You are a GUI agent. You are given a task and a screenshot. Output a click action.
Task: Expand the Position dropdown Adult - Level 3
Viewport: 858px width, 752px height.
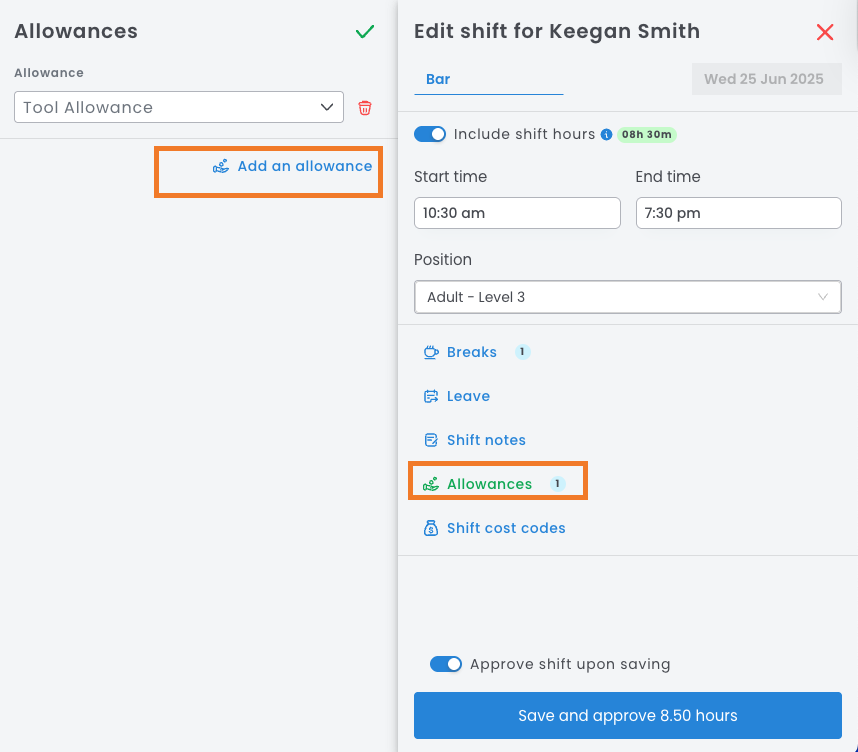click(627, 297)
